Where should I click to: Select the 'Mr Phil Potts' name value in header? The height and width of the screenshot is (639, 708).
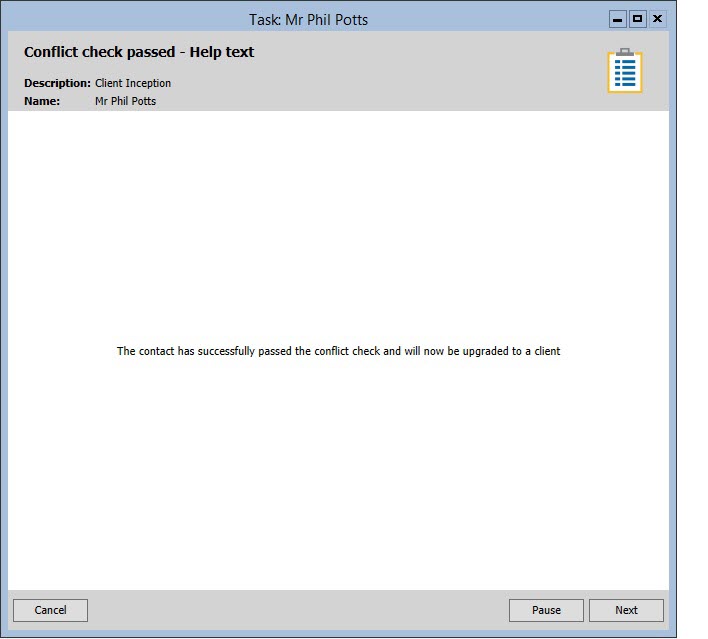(125, 101)
